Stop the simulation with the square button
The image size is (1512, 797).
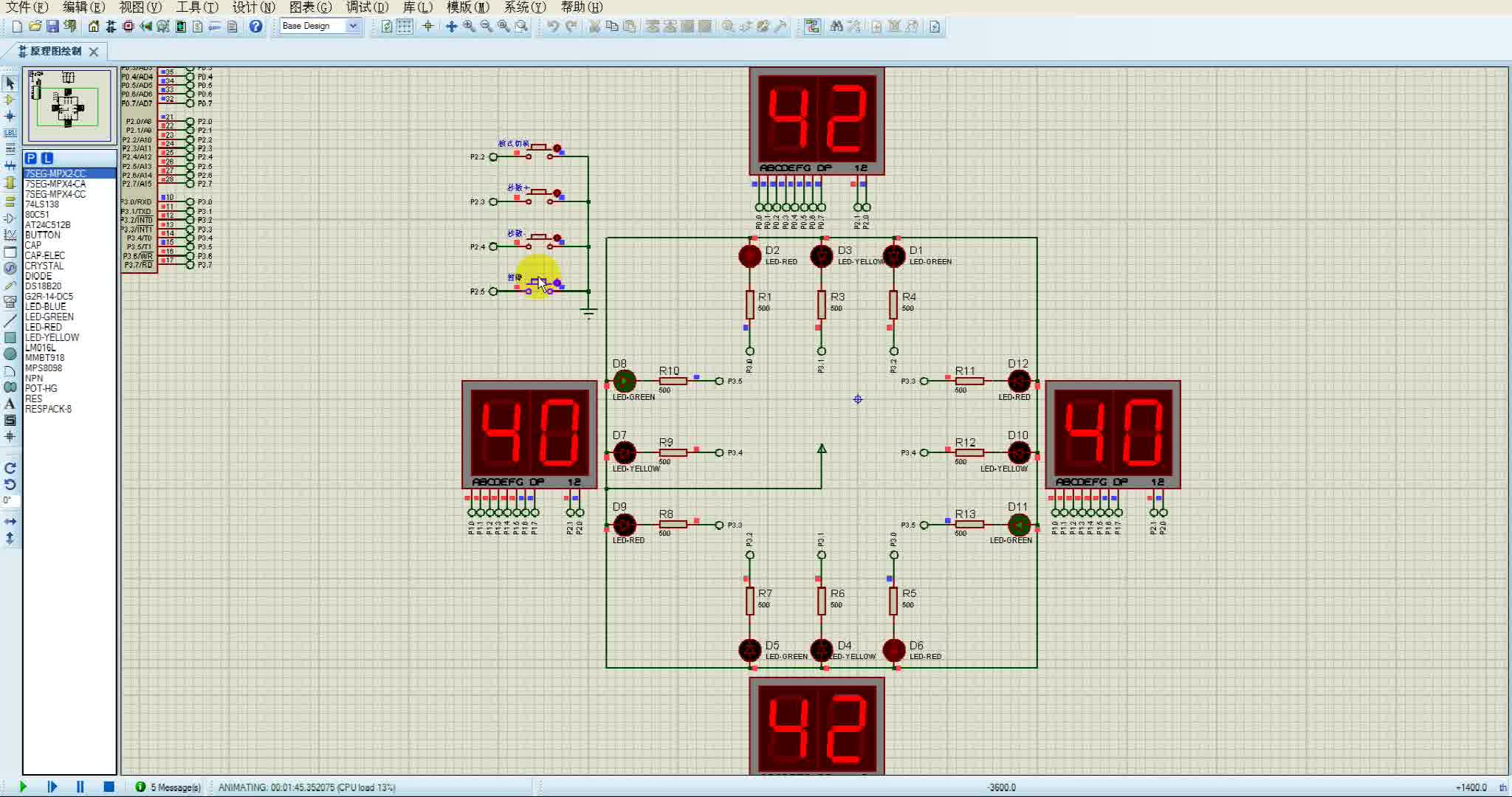[109, 787]
